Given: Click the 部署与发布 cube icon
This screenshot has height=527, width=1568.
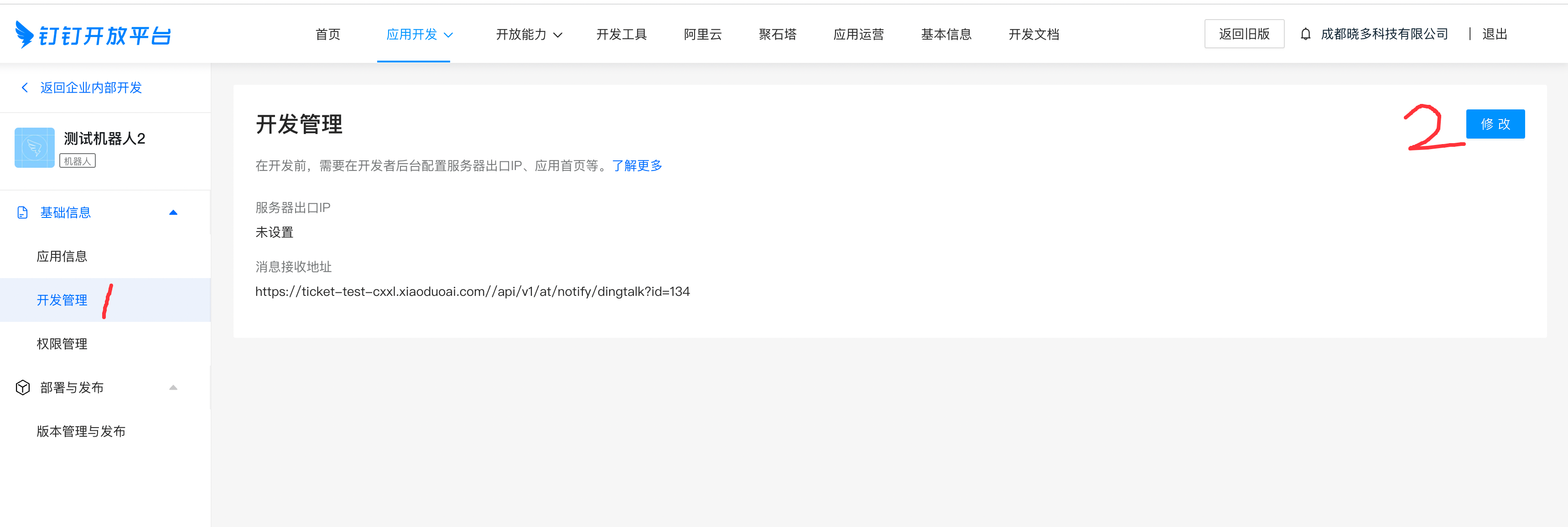Looking at the screenshot, I should (22, 387).
